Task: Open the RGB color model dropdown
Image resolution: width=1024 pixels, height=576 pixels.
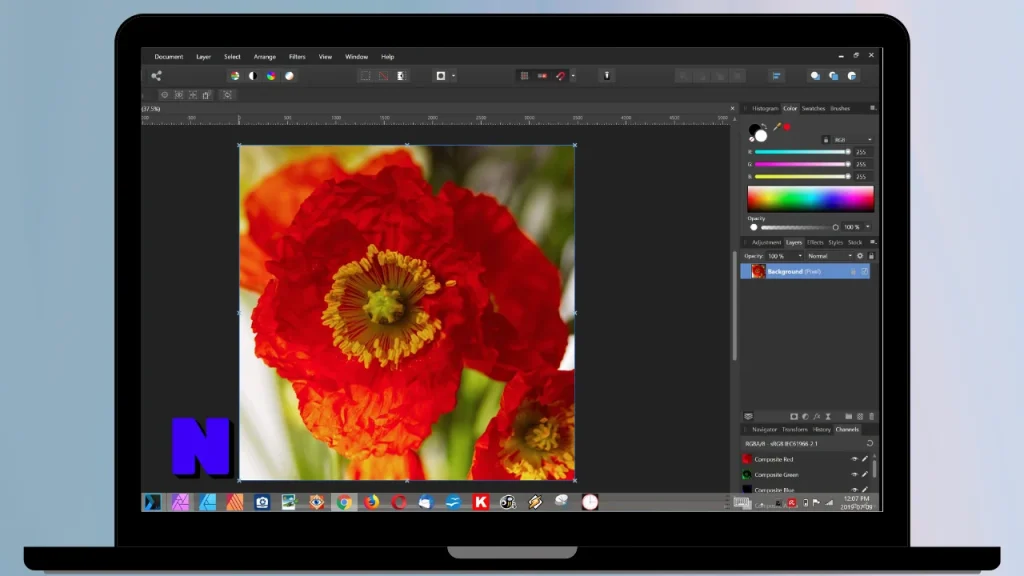Action: point(852,140)
